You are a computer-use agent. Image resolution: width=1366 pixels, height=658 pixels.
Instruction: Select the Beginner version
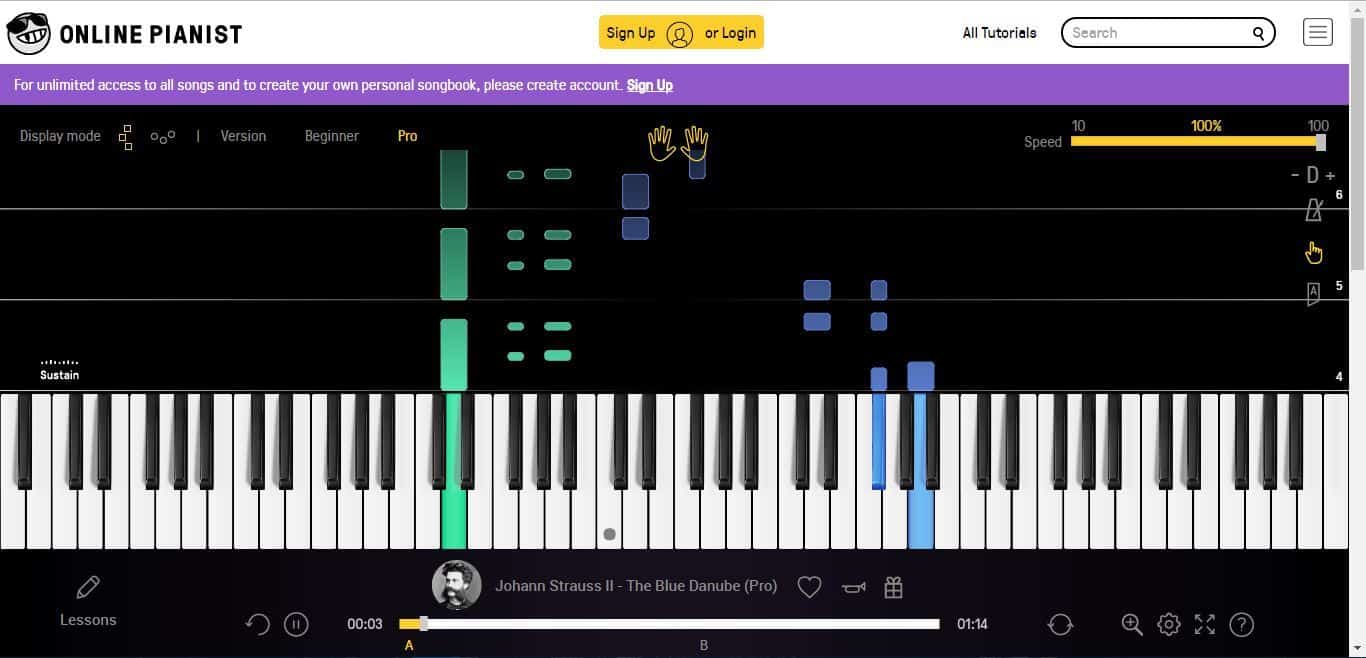click(x=331, y=136)
